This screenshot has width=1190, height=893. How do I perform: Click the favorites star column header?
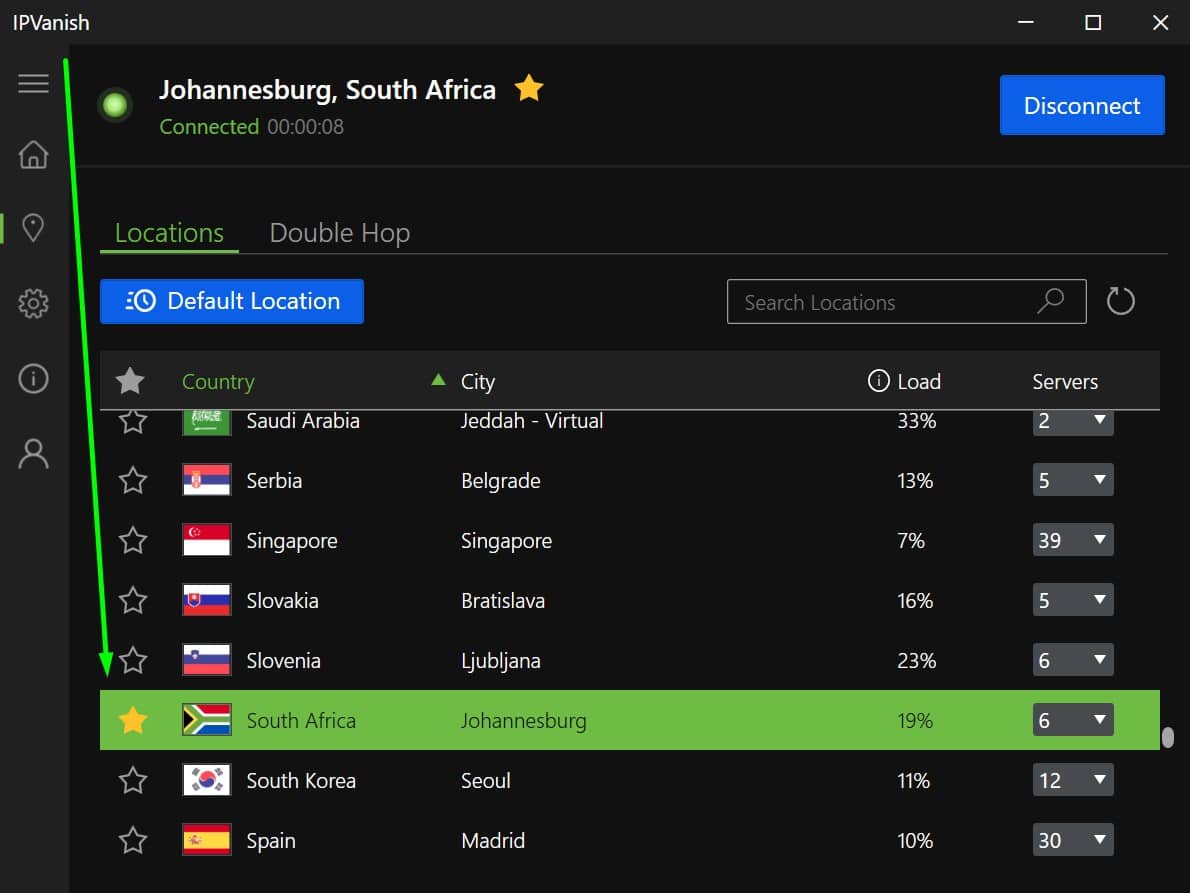[x=131, y=381]
